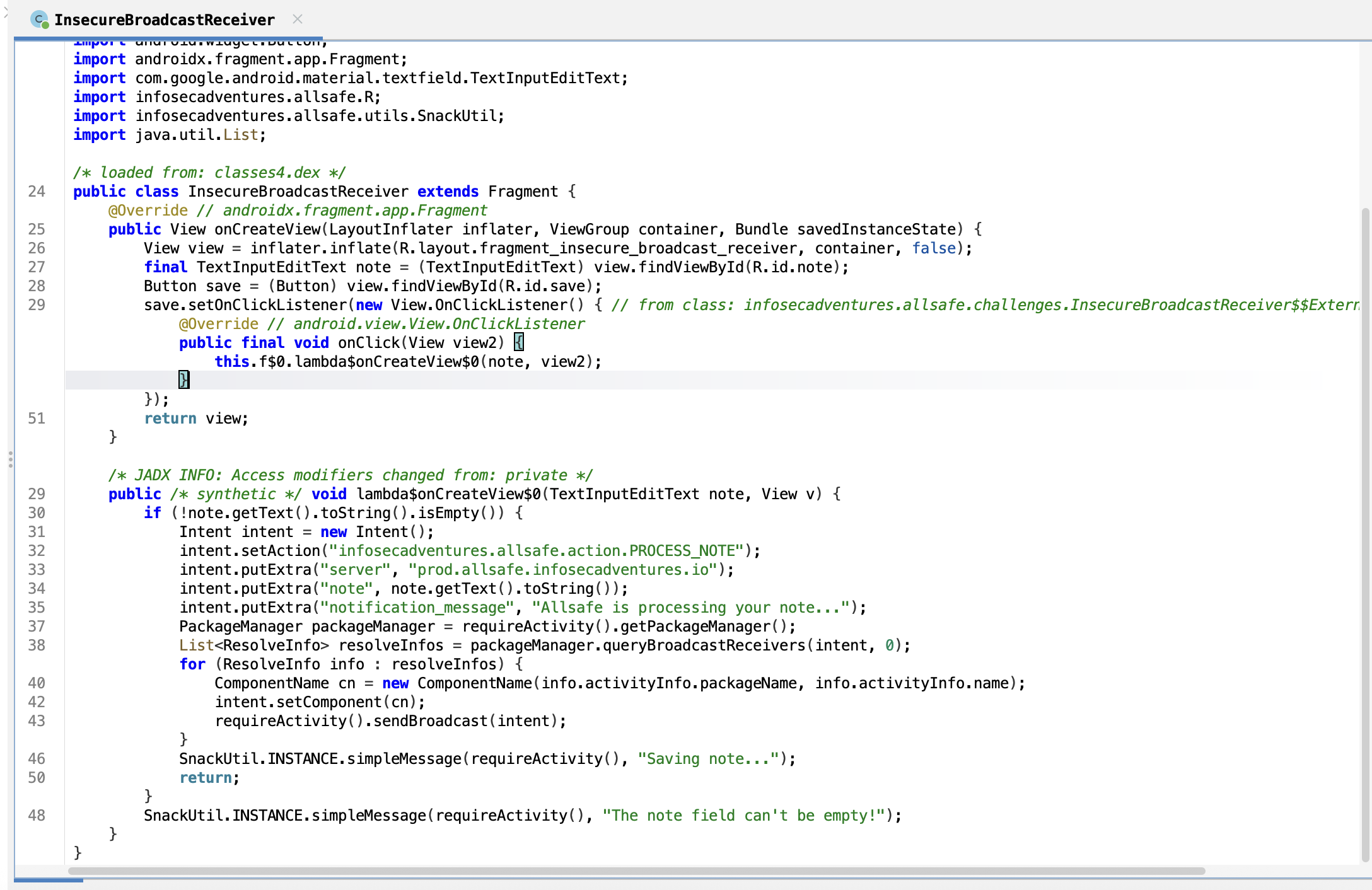Screen dimensions: 1372x890
Task: Open SnackUtil from its import line
Action: [458, 116]
